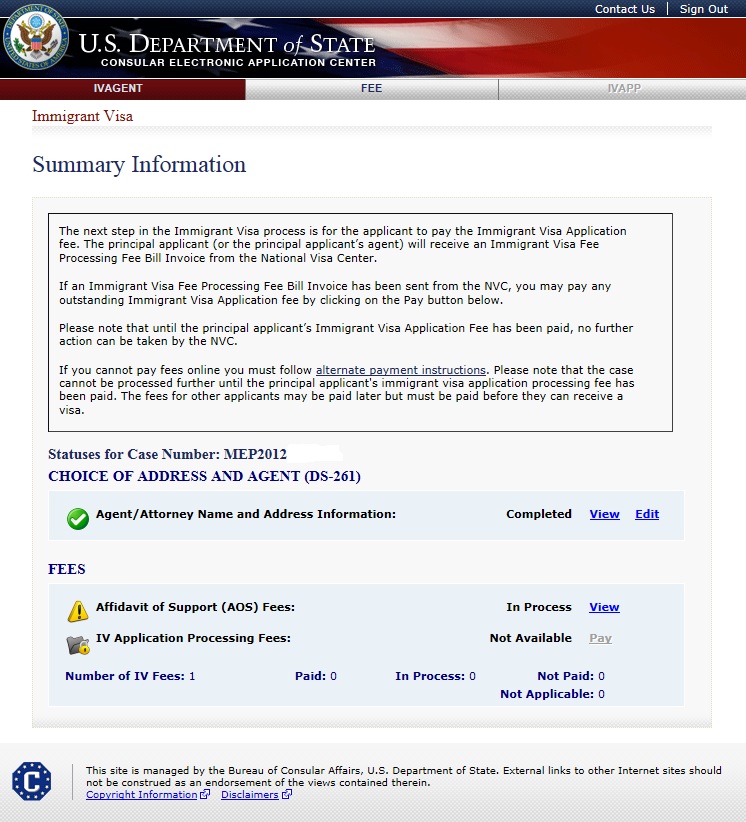Open the IVAGENT tab
The height and width of the screenshot is (822, 746).
[123, 89]
